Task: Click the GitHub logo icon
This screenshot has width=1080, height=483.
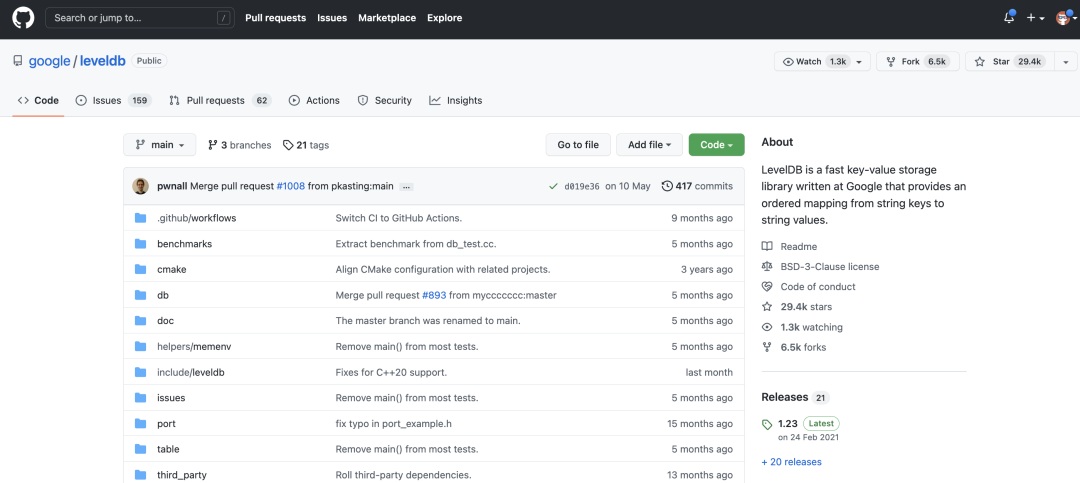Action: (x=23, y=18)
